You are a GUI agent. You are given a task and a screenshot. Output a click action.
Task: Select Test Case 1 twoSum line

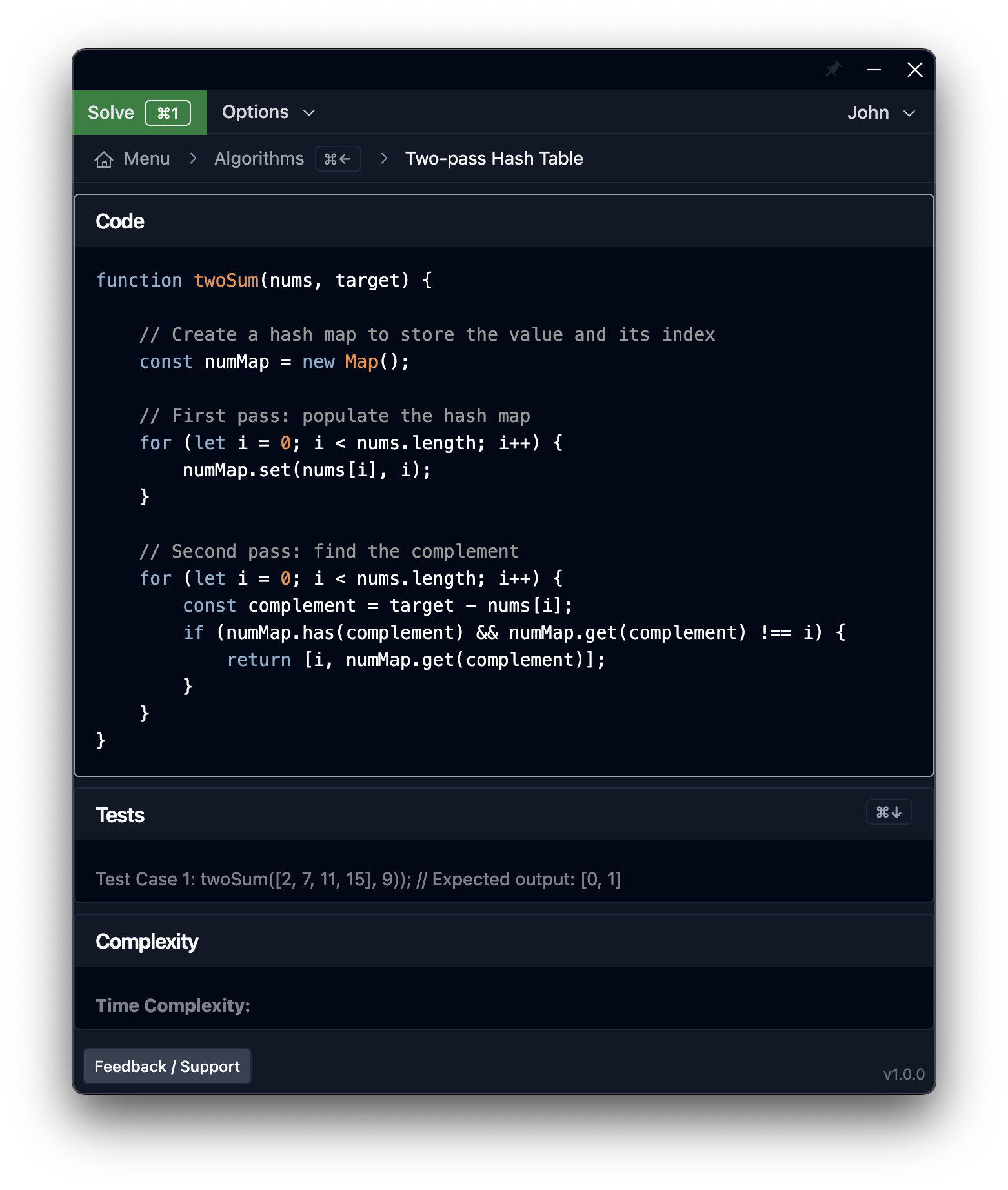[358, 879]
